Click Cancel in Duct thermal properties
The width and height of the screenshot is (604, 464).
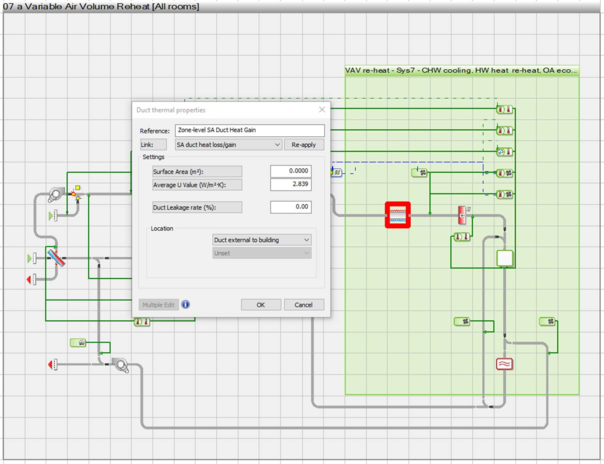tap(304, 304)
